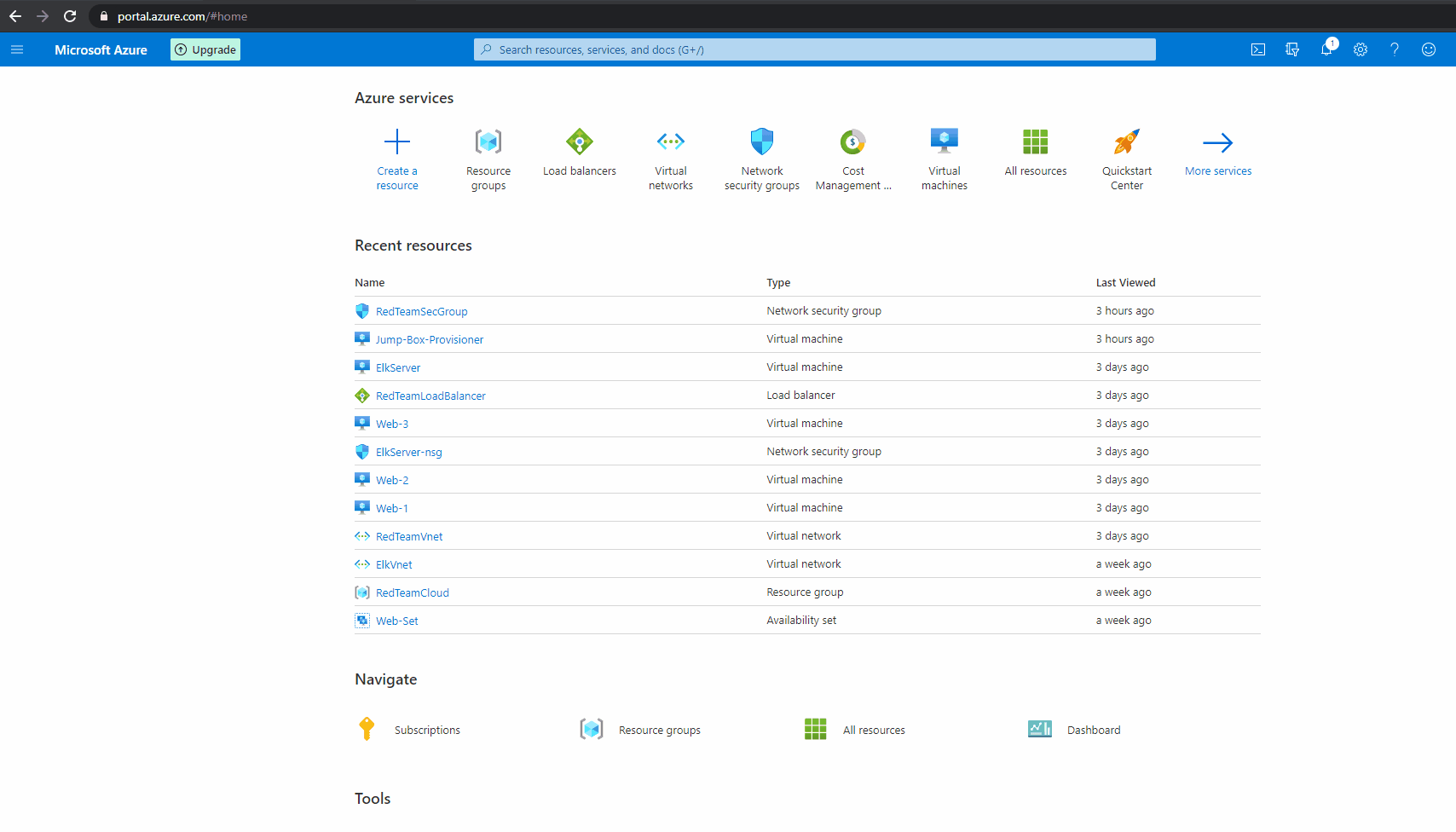The image size is (1456, 832).
Task: Click the Dashboard navigate label
Action: coord(1094,730)
